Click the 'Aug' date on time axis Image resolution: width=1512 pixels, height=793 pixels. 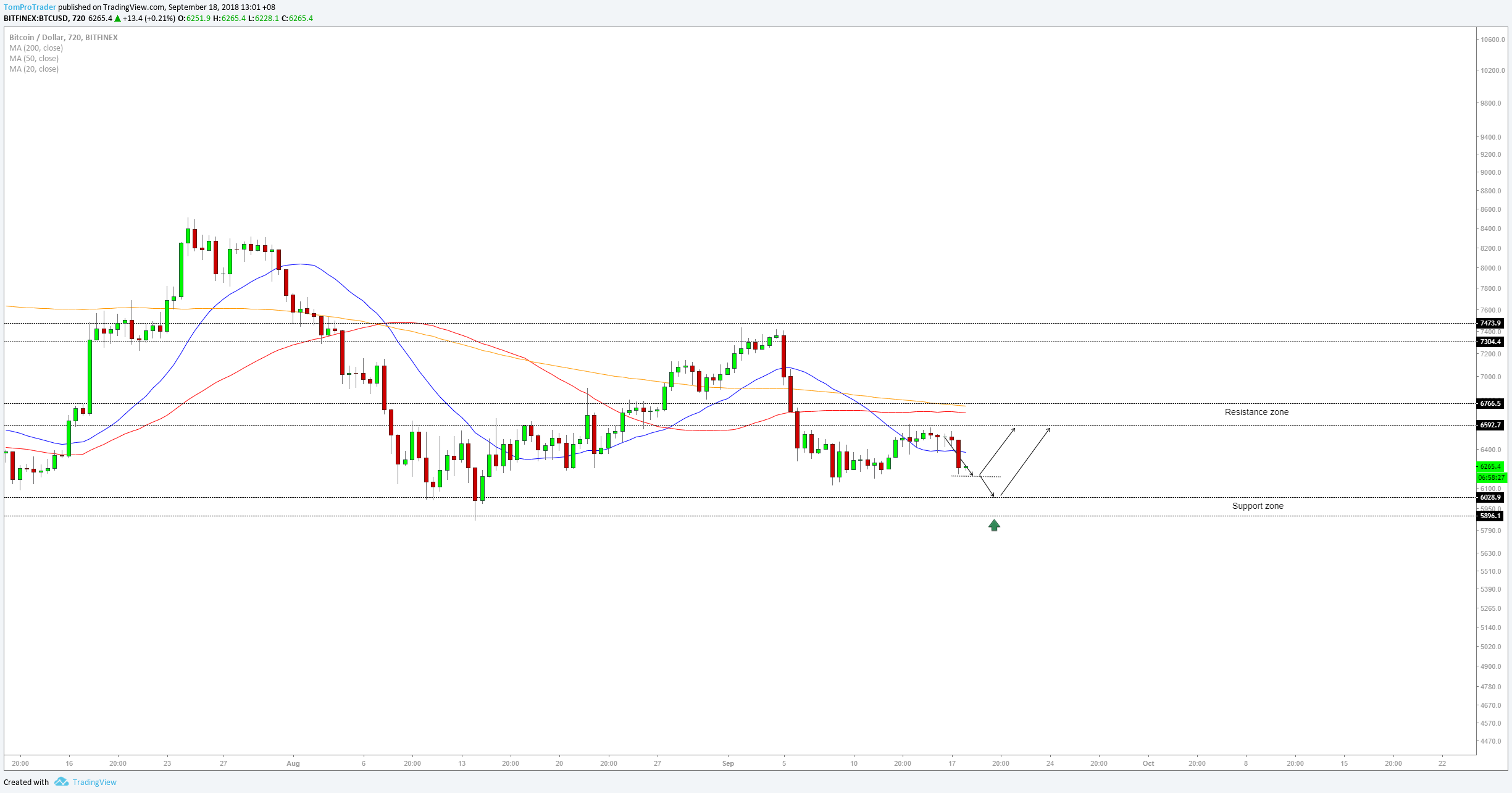tap(293, 763)
